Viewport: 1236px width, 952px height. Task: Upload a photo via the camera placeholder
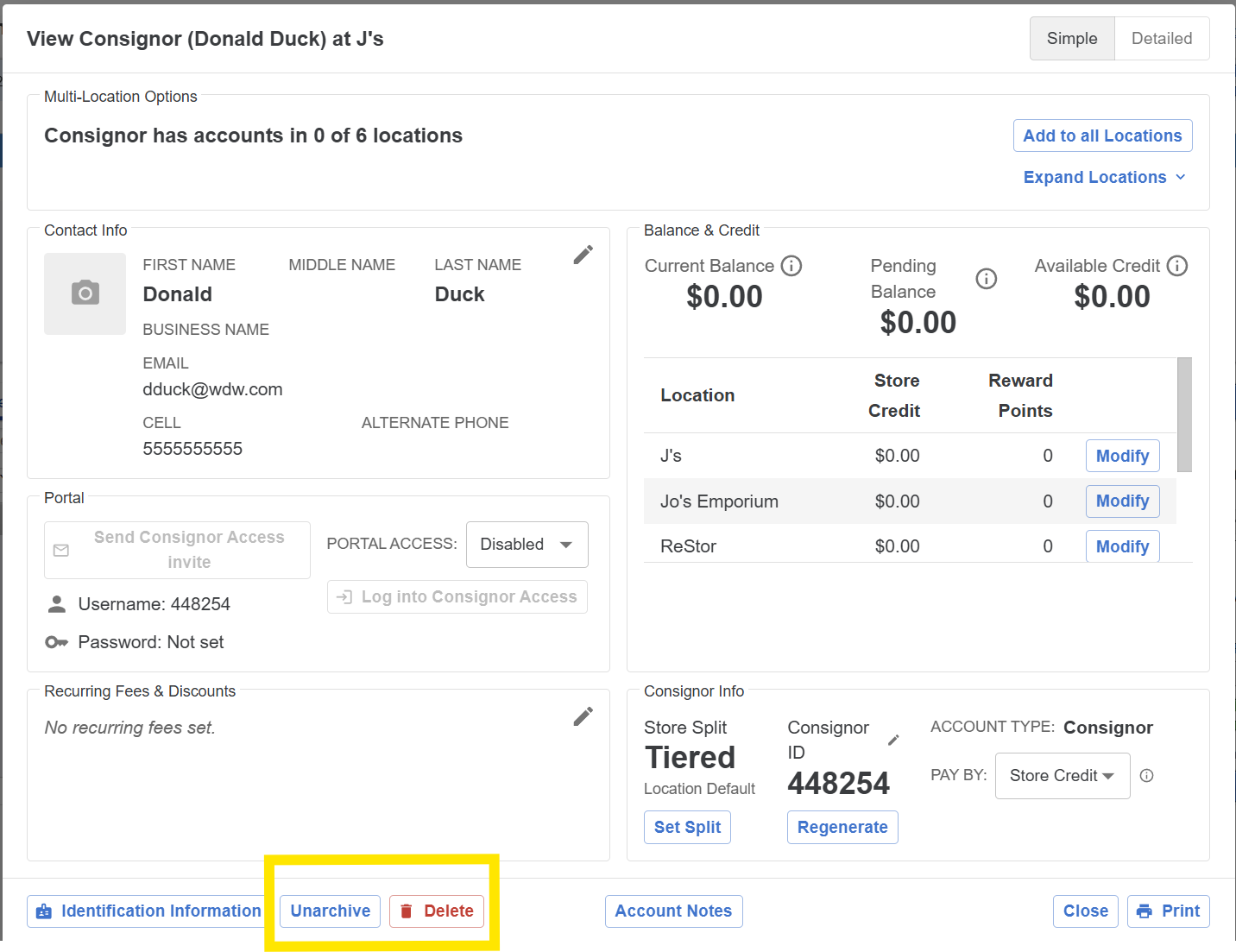coord(85,293)
